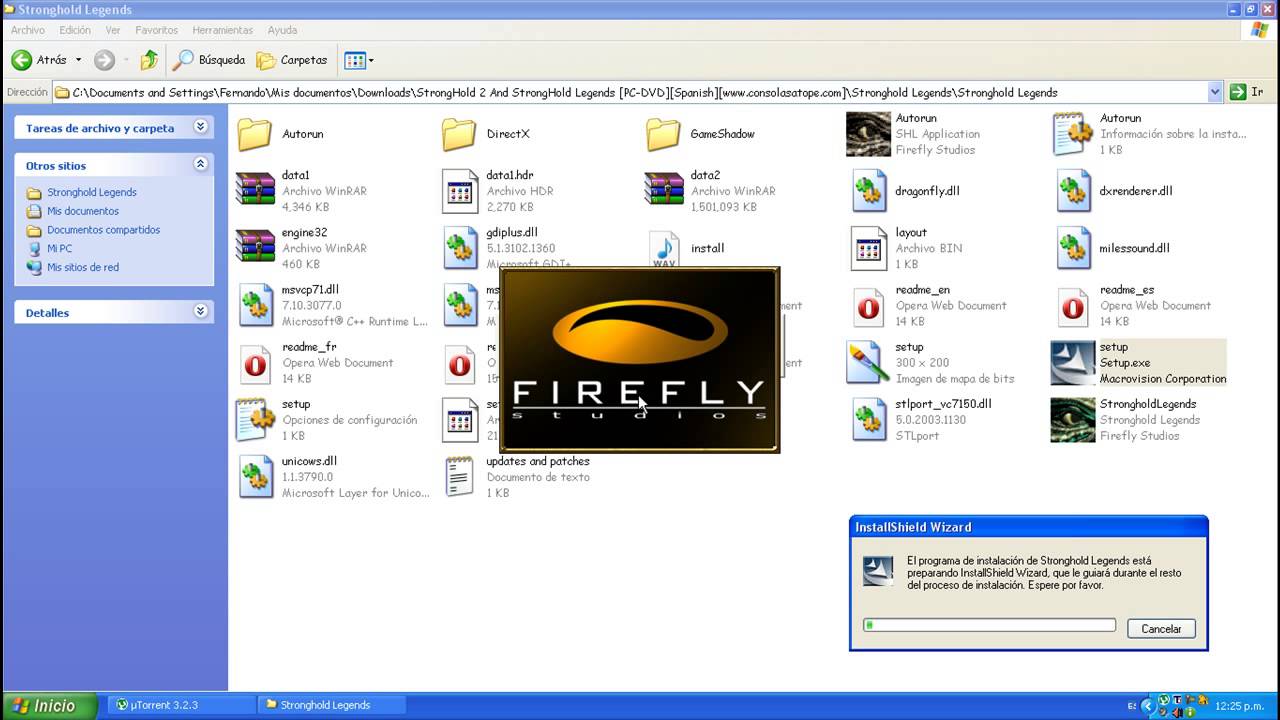Click the Forward navigation arrow
This screenshot has height=720, width=1280.
105,60
